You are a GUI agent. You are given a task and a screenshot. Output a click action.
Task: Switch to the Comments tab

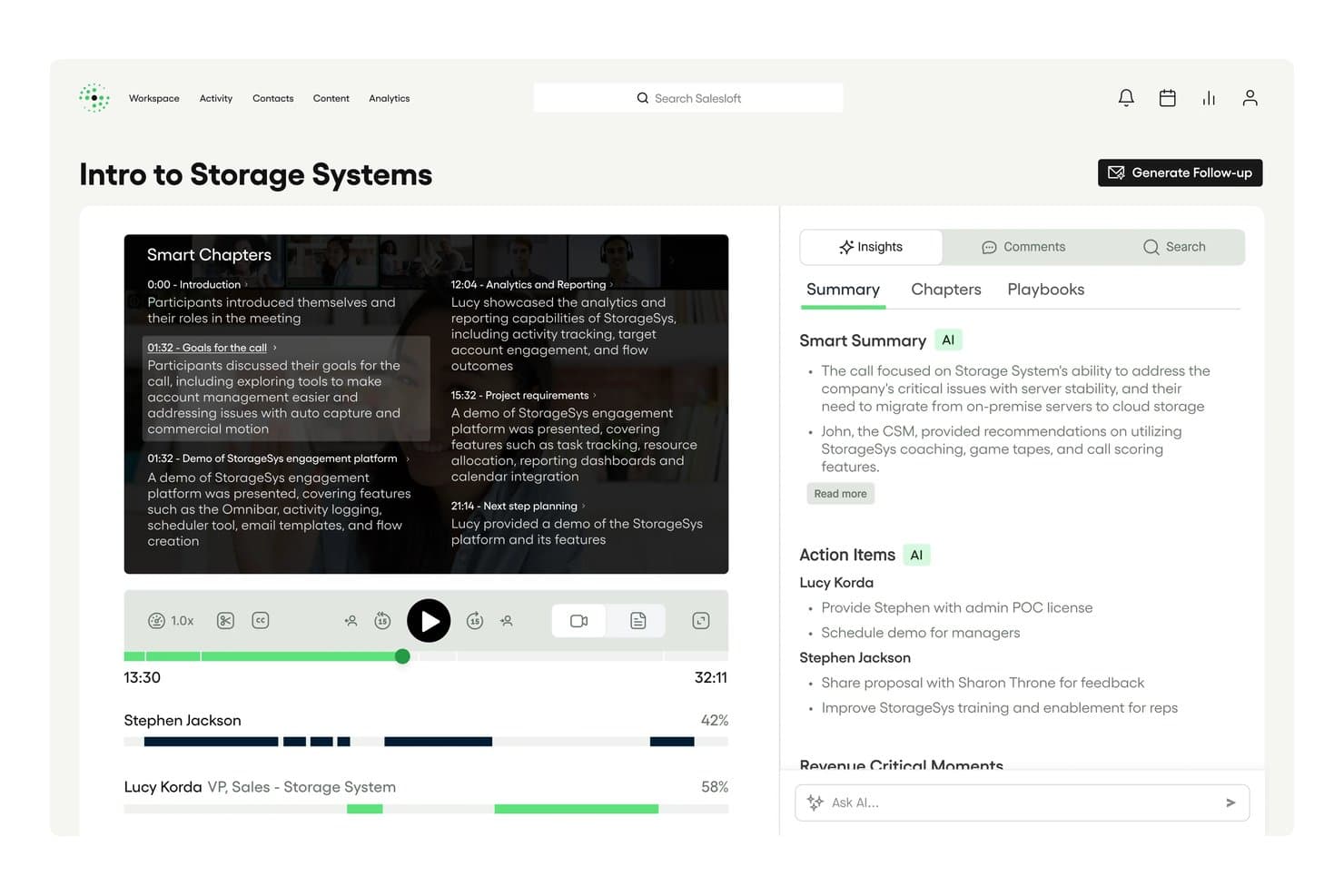(1023, 247)
